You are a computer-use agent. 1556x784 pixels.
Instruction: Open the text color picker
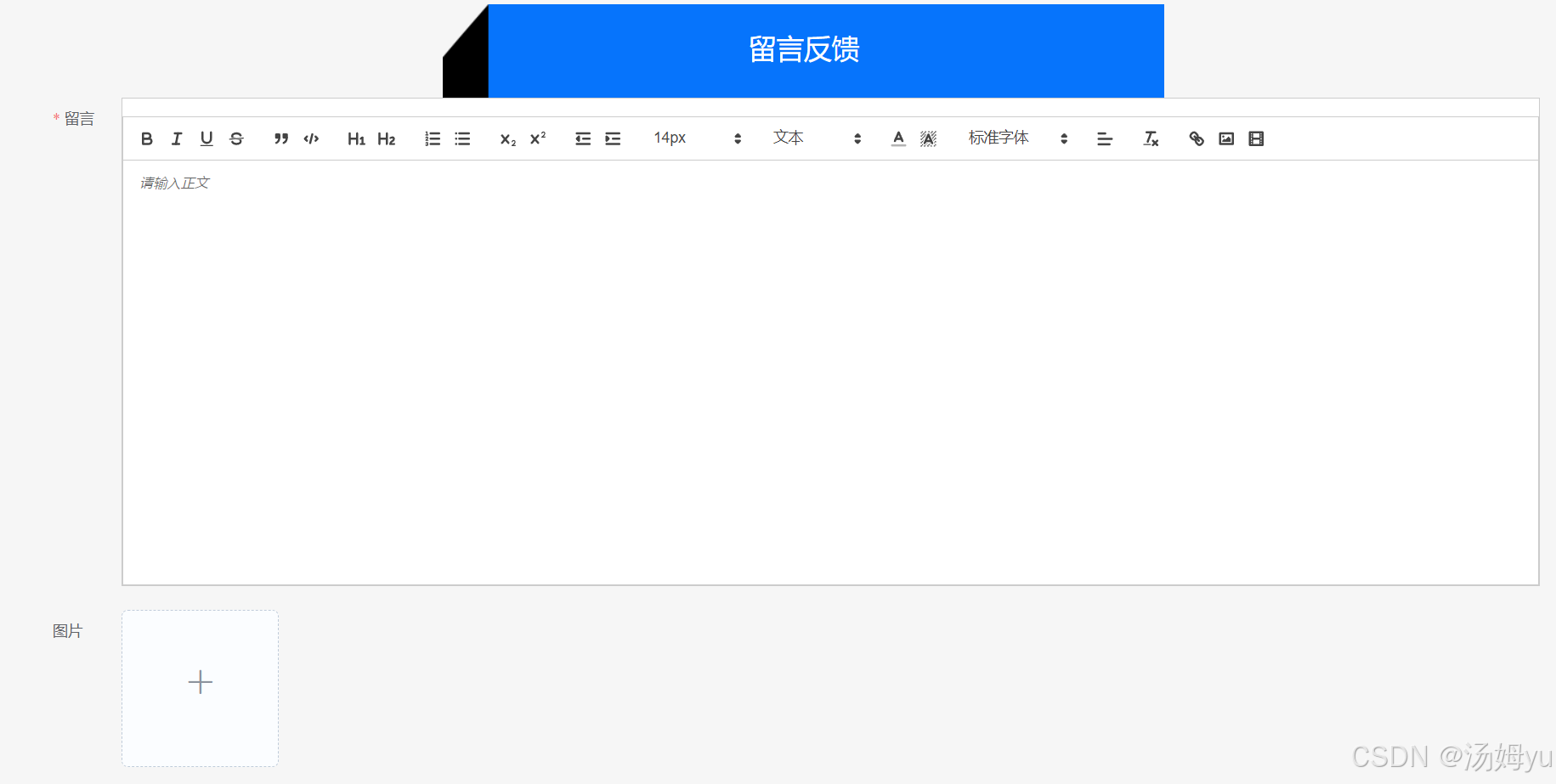[x=898, y=138]
